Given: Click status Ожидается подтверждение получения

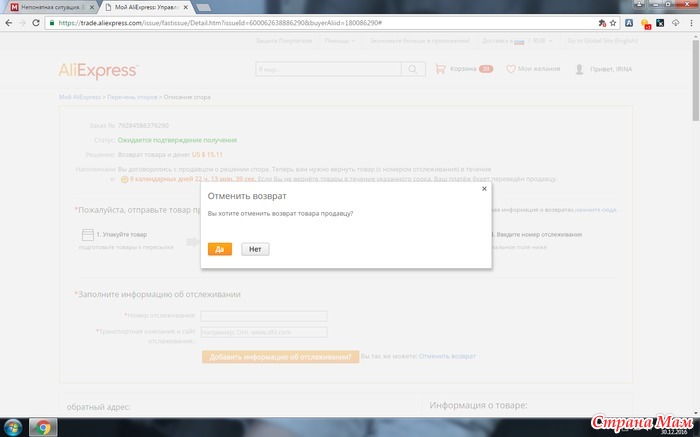Looking at the screenshot, I should (x=177, y=140).
